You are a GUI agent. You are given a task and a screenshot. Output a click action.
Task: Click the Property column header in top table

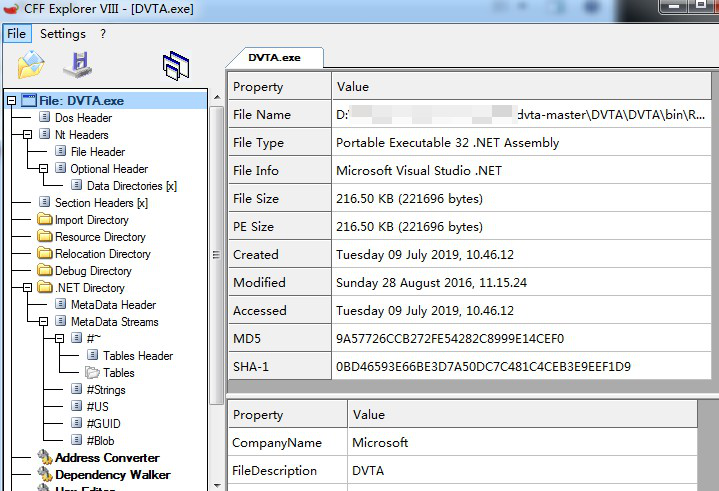pyautogui.click(x=279, y=87)
